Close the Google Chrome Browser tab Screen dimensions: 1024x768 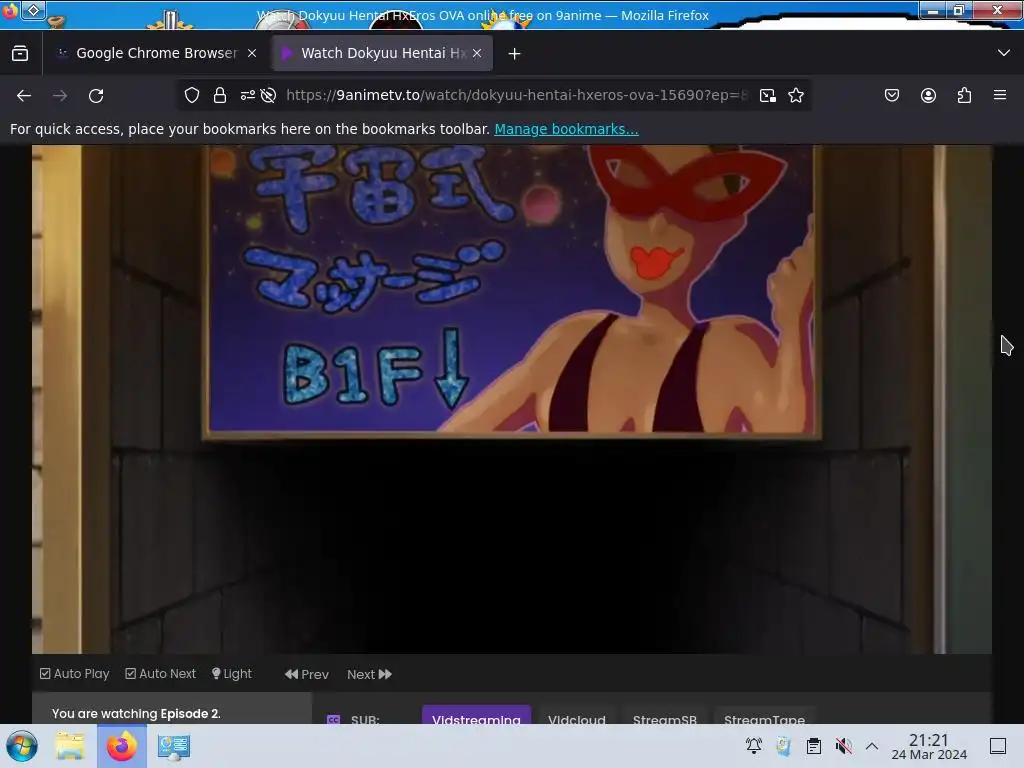[x=252, y=54]
